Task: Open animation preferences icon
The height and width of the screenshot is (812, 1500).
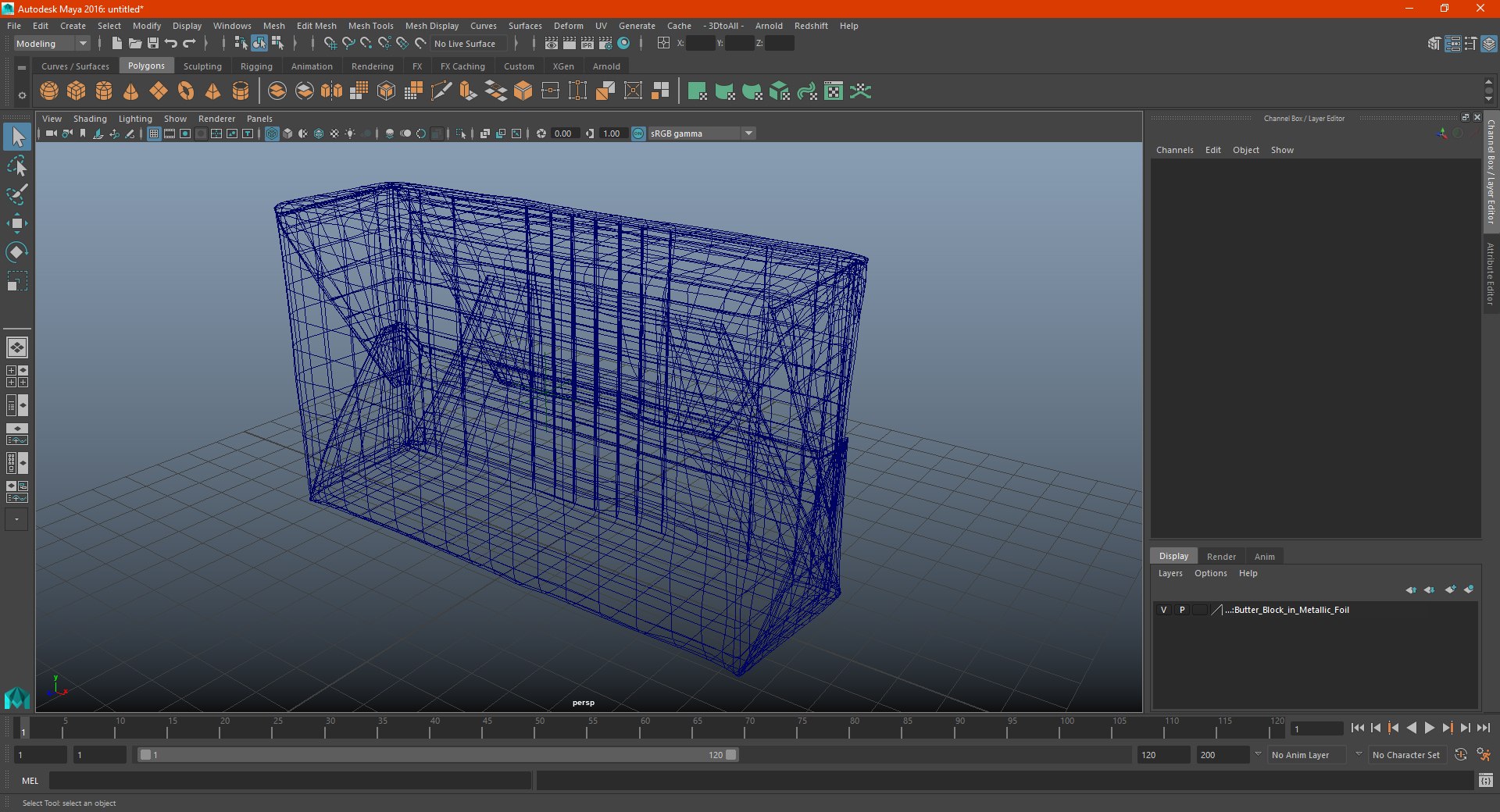Action: (1484, 755)
